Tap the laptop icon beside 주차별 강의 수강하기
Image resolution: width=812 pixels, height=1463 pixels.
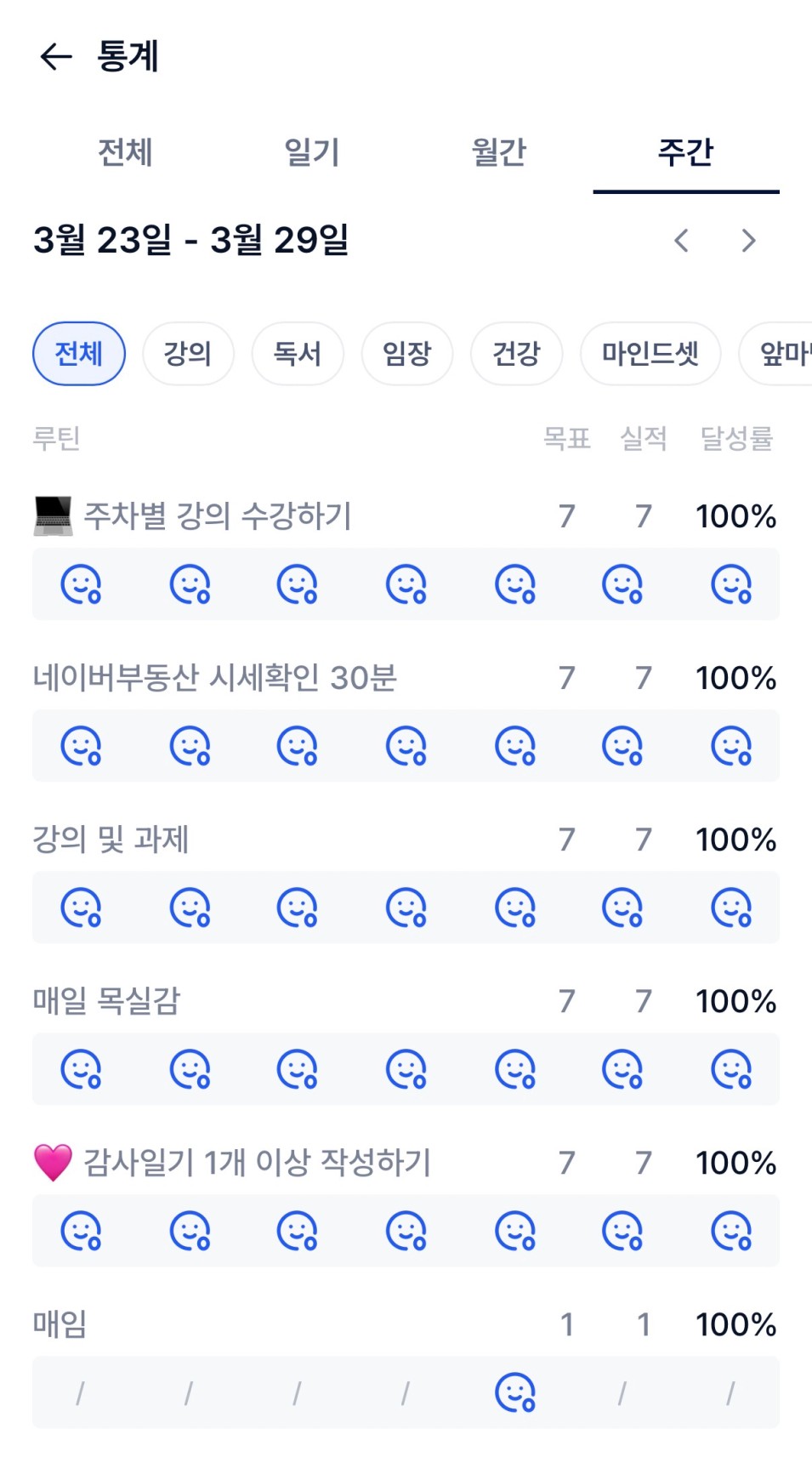[53, 516]
